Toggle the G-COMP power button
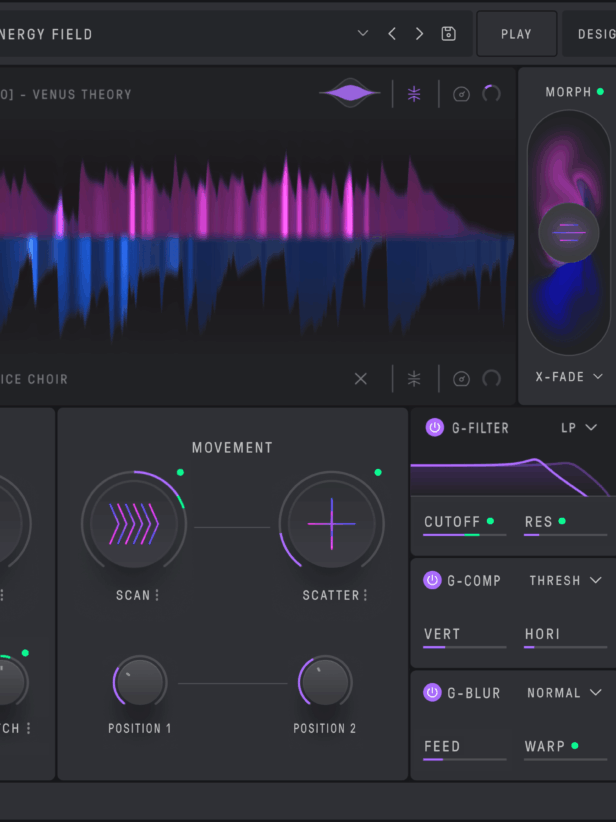 click(433, 580)
